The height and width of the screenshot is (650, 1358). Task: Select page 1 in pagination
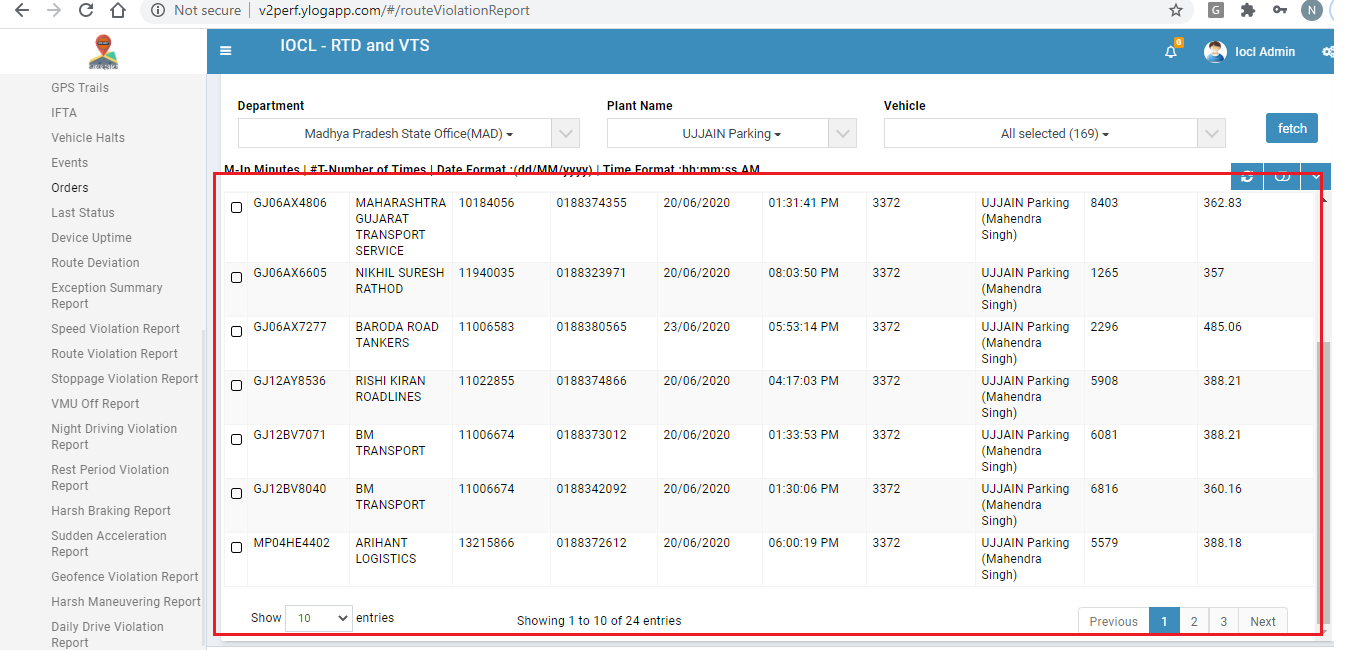pyautogui.click(x=1163, y=621)
